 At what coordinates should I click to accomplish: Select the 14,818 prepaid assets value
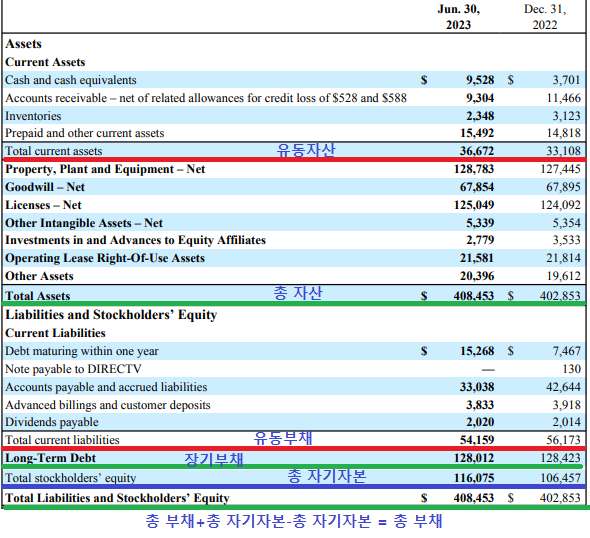(564, 133)
